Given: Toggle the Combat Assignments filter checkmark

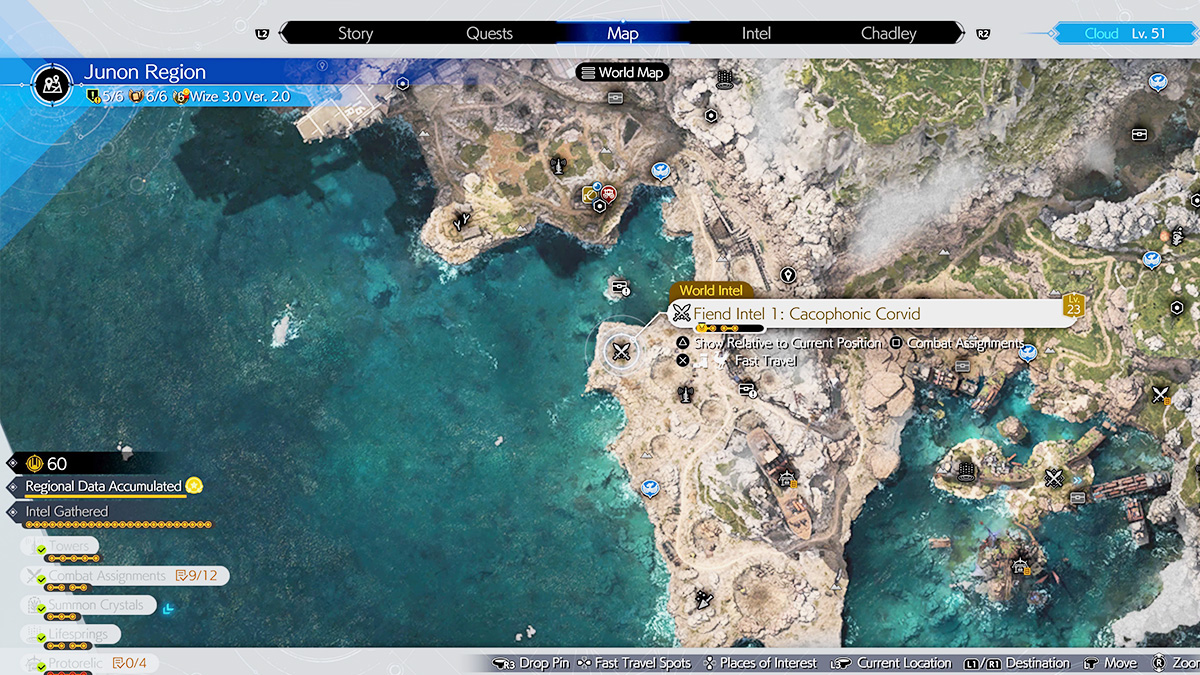Looking at the screenshot, I should [41, 579].
